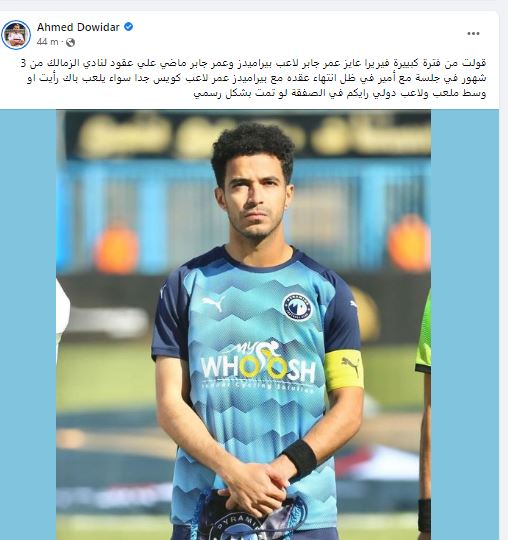This screenshot has height=540, width=508.
Task: Click the blurred Arabic banner atop photo
Action: (248, 135)
